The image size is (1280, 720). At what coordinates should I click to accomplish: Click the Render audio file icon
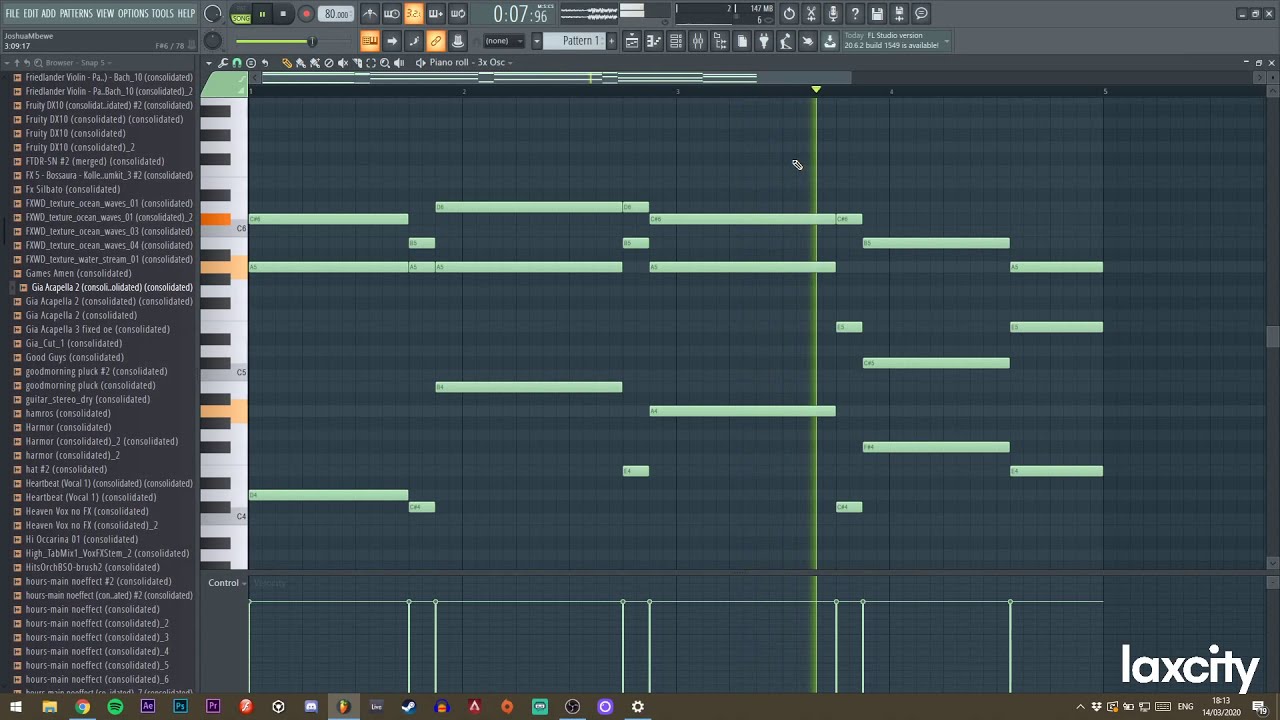[900, 13]
